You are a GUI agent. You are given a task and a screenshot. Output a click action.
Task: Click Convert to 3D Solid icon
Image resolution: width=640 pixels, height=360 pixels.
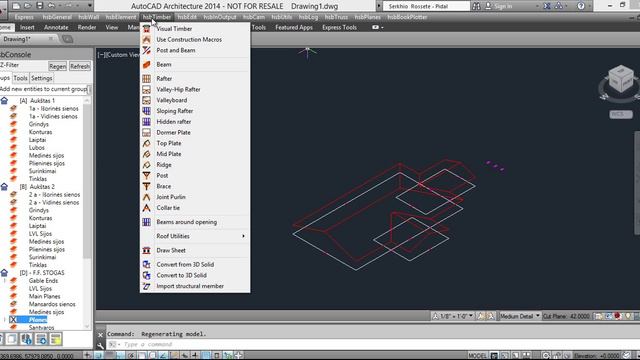[147, 276]
